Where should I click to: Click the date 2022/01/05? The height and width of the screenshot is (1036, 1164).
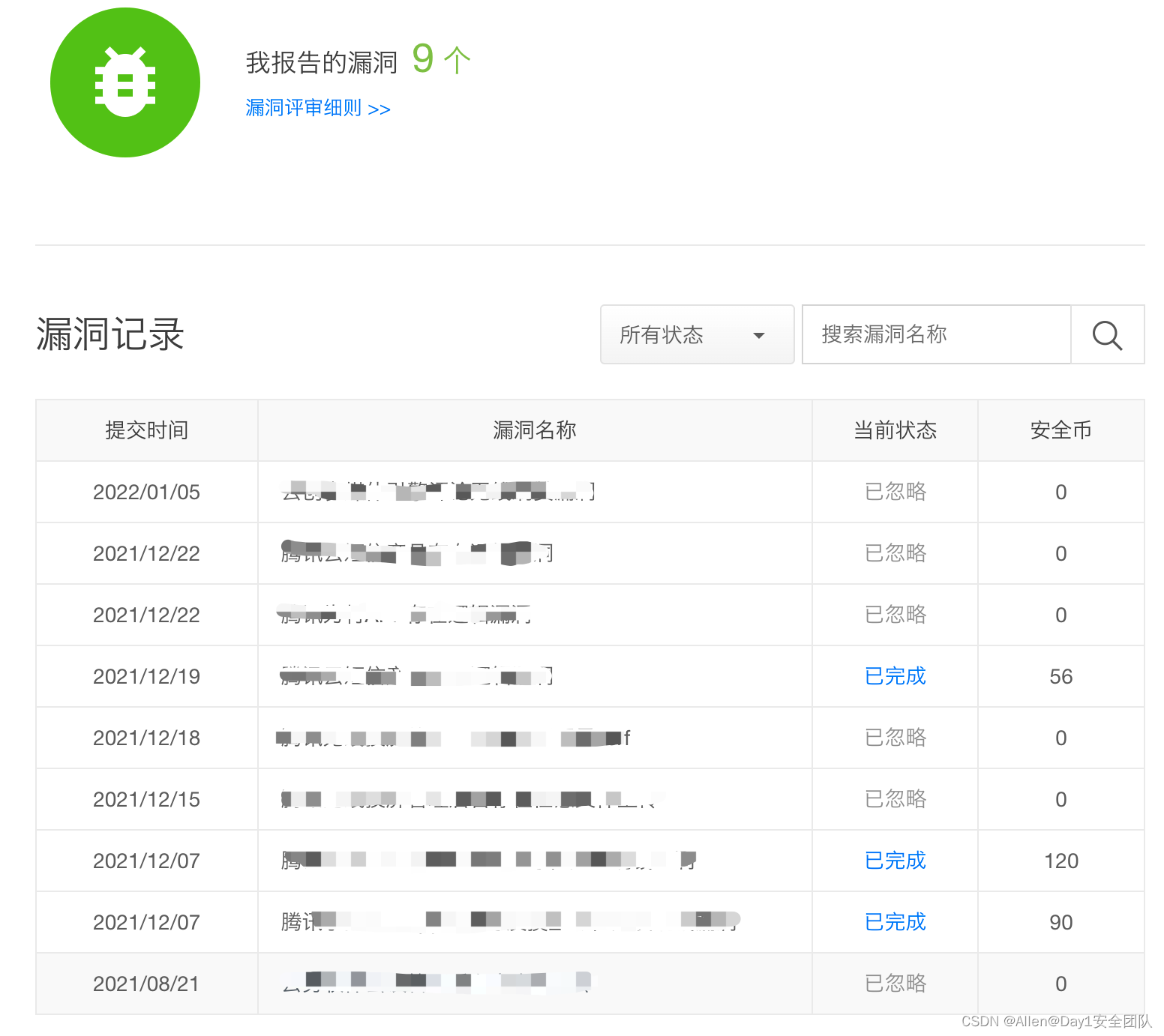click(x=147, y=493)
